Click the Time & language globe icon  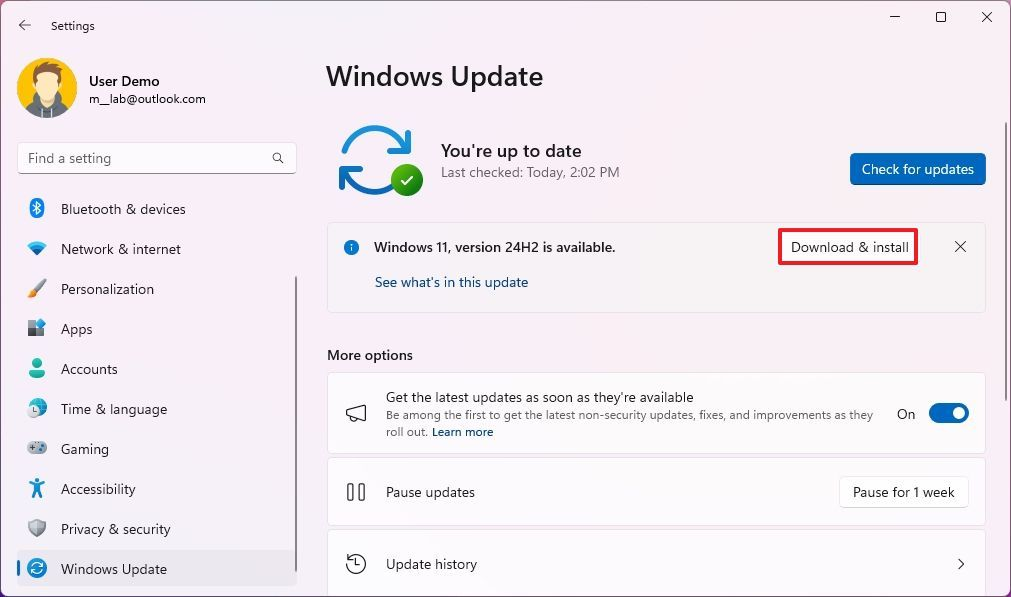click(x=37, y=408)
